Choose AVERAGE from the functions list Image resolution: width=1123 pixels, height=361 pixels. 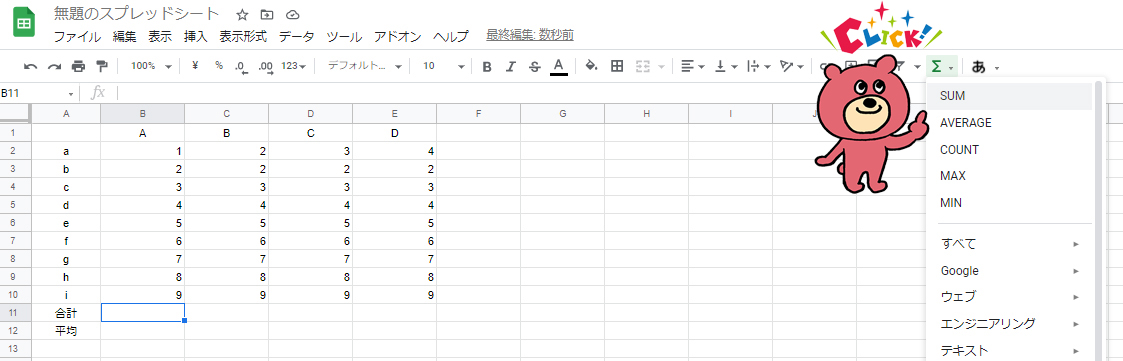point(1009,123)
